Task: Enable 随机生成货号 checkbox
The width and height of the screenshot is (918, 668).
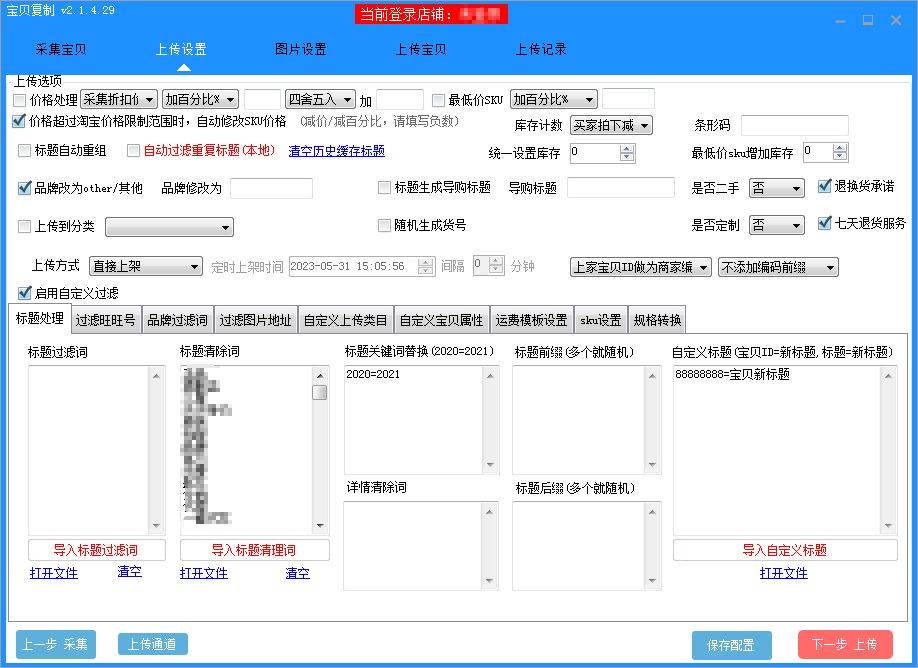Action: click(384, 225)
